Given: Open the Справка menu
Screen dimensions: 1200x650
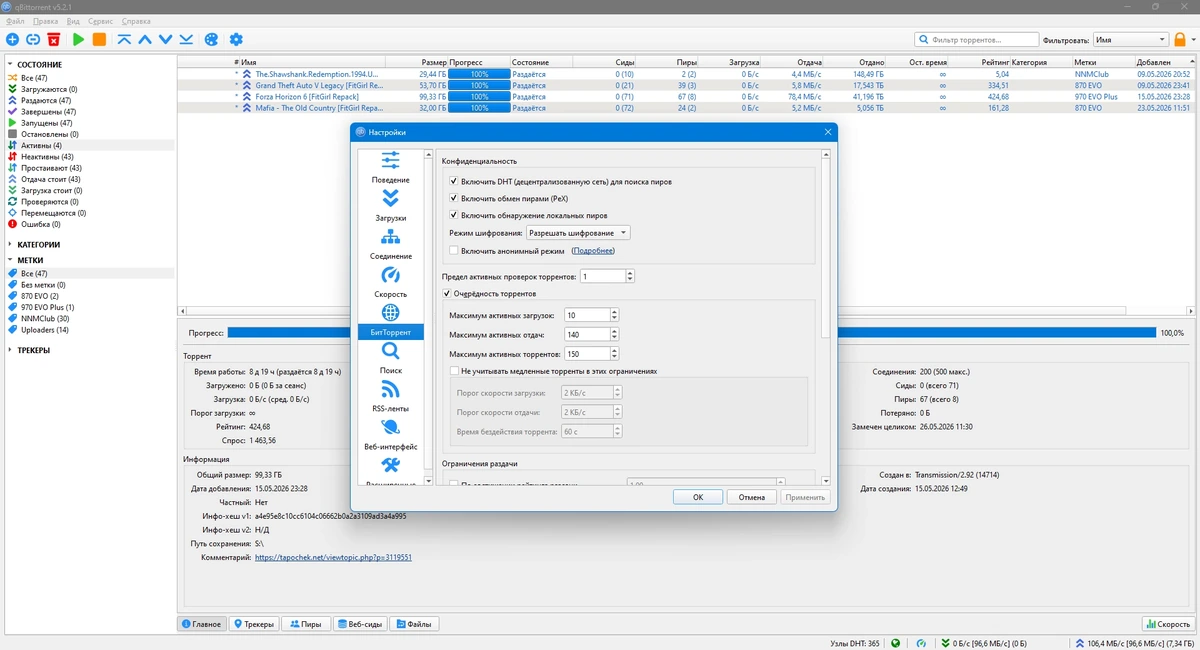Looking at the screenshot, I should 136,21.
